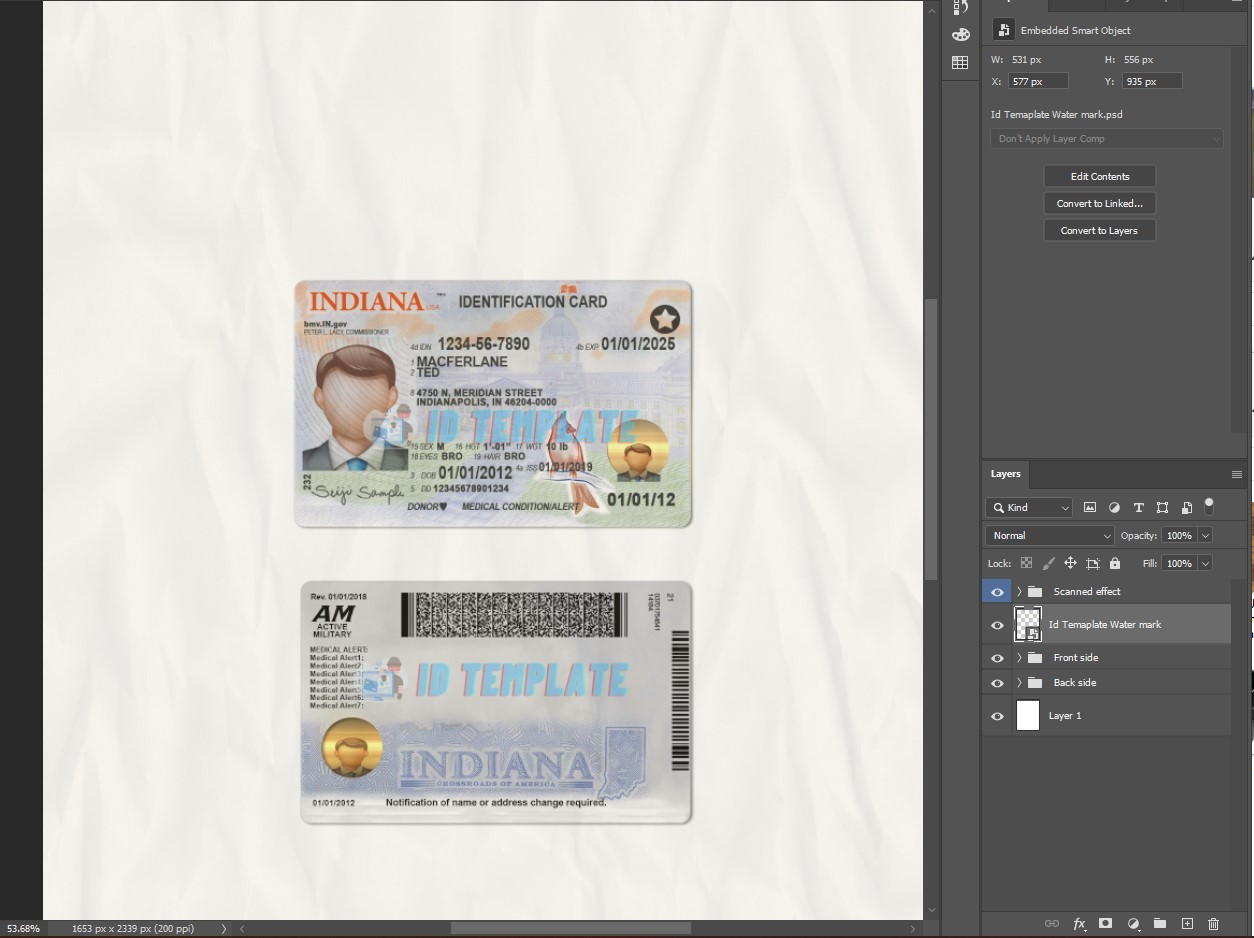Select the Layer 1 name
This screenshot has width=1254, height=938.
pyautogui.click(x=1065, y=716)
